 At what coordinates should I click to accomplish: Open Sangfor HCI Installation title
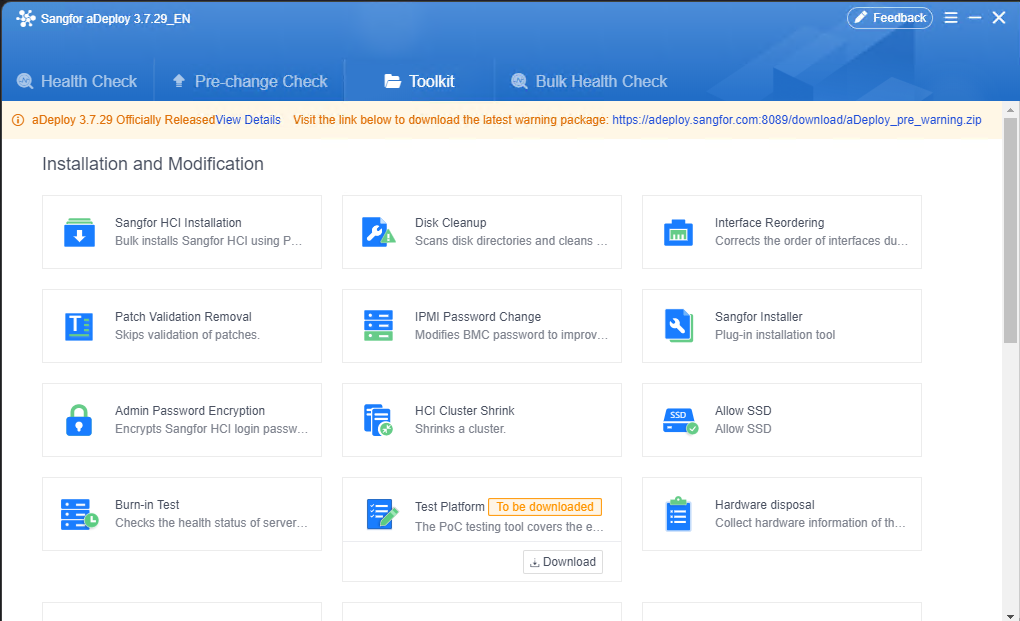click(178, 222)
